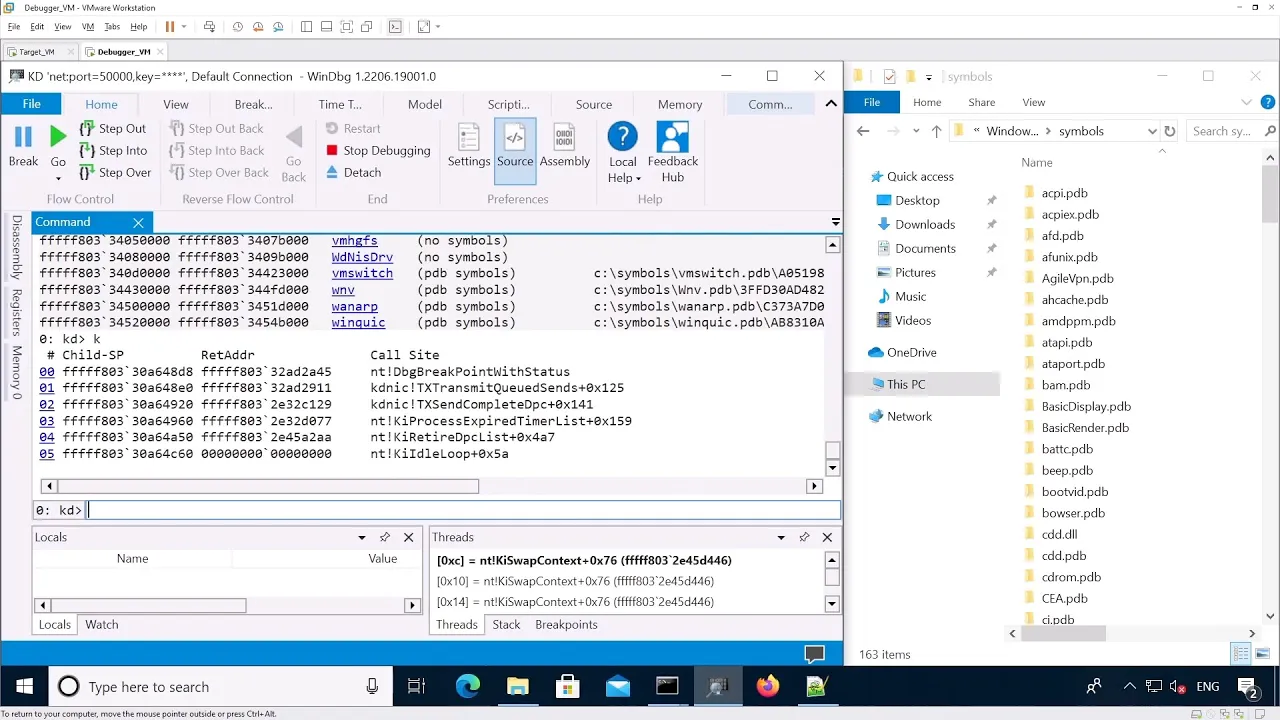This screenshot has height=720, width=1280.
Task: Click the winquic module link
Action: coord(358,322)
